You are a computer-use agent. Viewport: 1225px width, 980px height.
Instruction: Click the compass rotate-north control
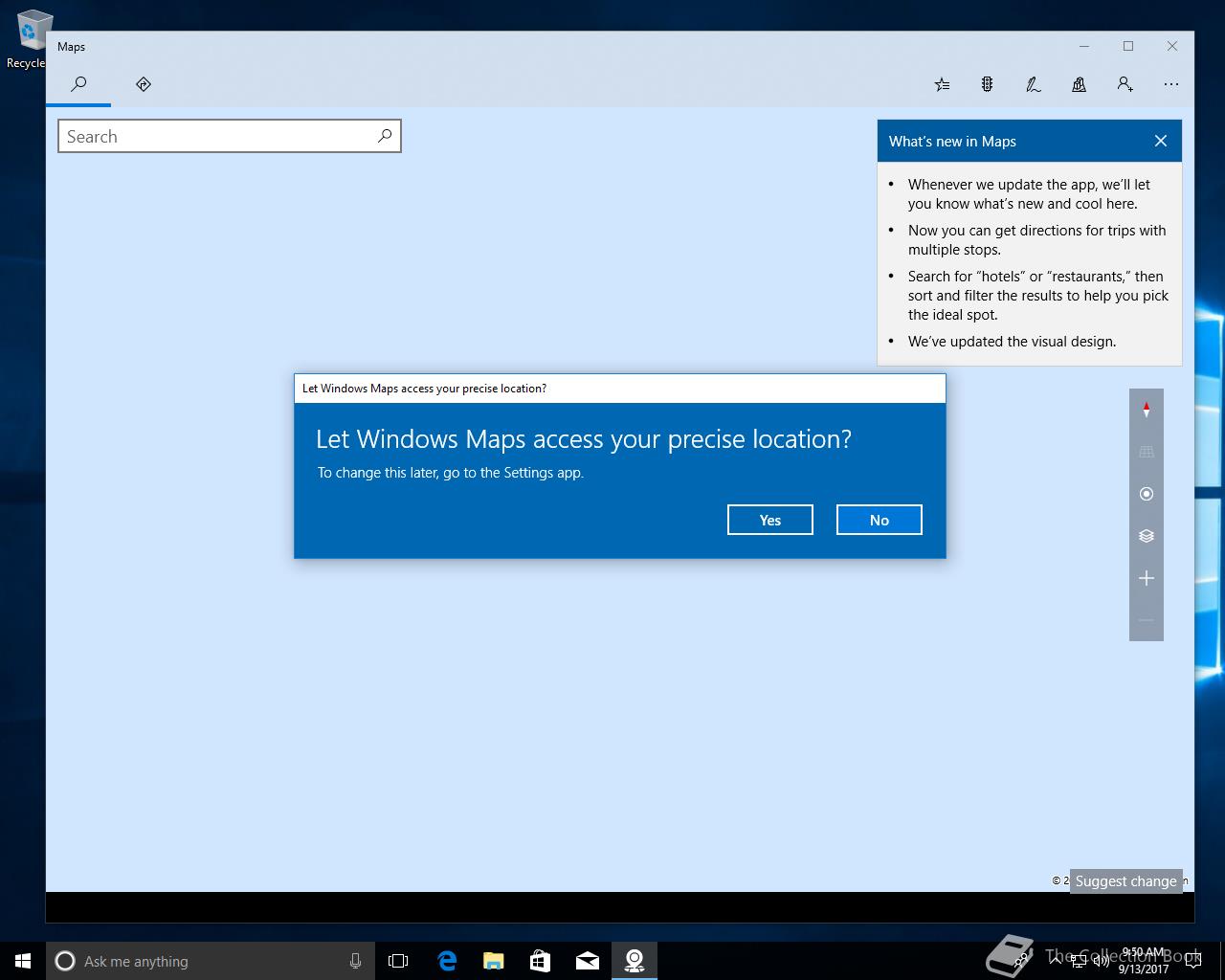pyautogui.click(x=1147, y=410)
